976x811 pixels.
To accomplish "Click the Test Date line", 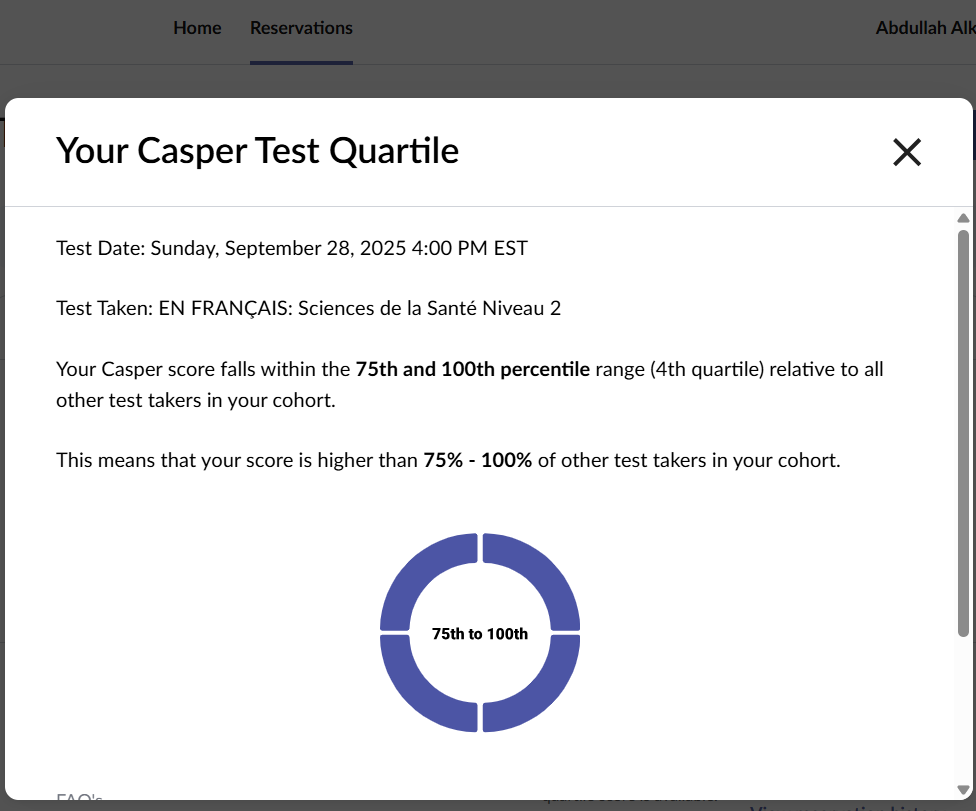I will 291,248.
